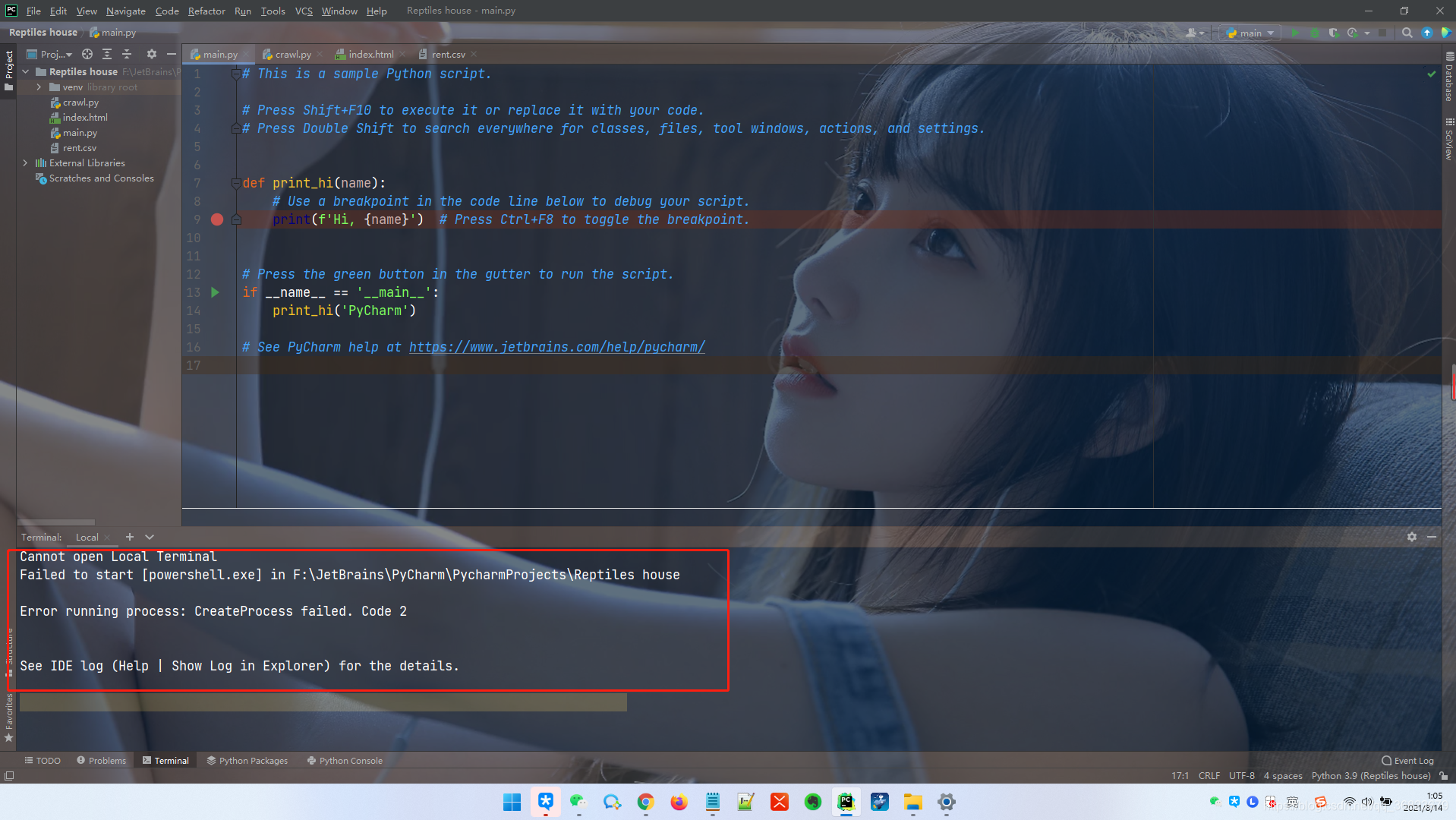Click Expand All icon in Project panel
The image size is (1456, 820).
(x=107, y=54)
